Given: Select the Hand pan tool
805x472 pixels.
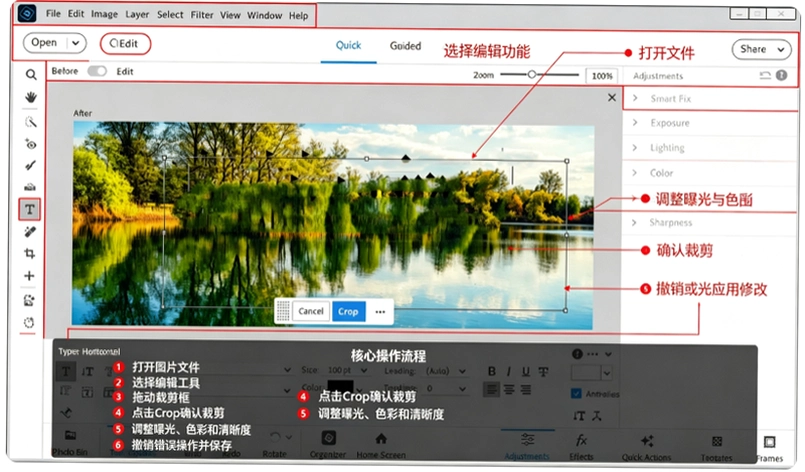Looking at the screenshot, I should [31, 97].
